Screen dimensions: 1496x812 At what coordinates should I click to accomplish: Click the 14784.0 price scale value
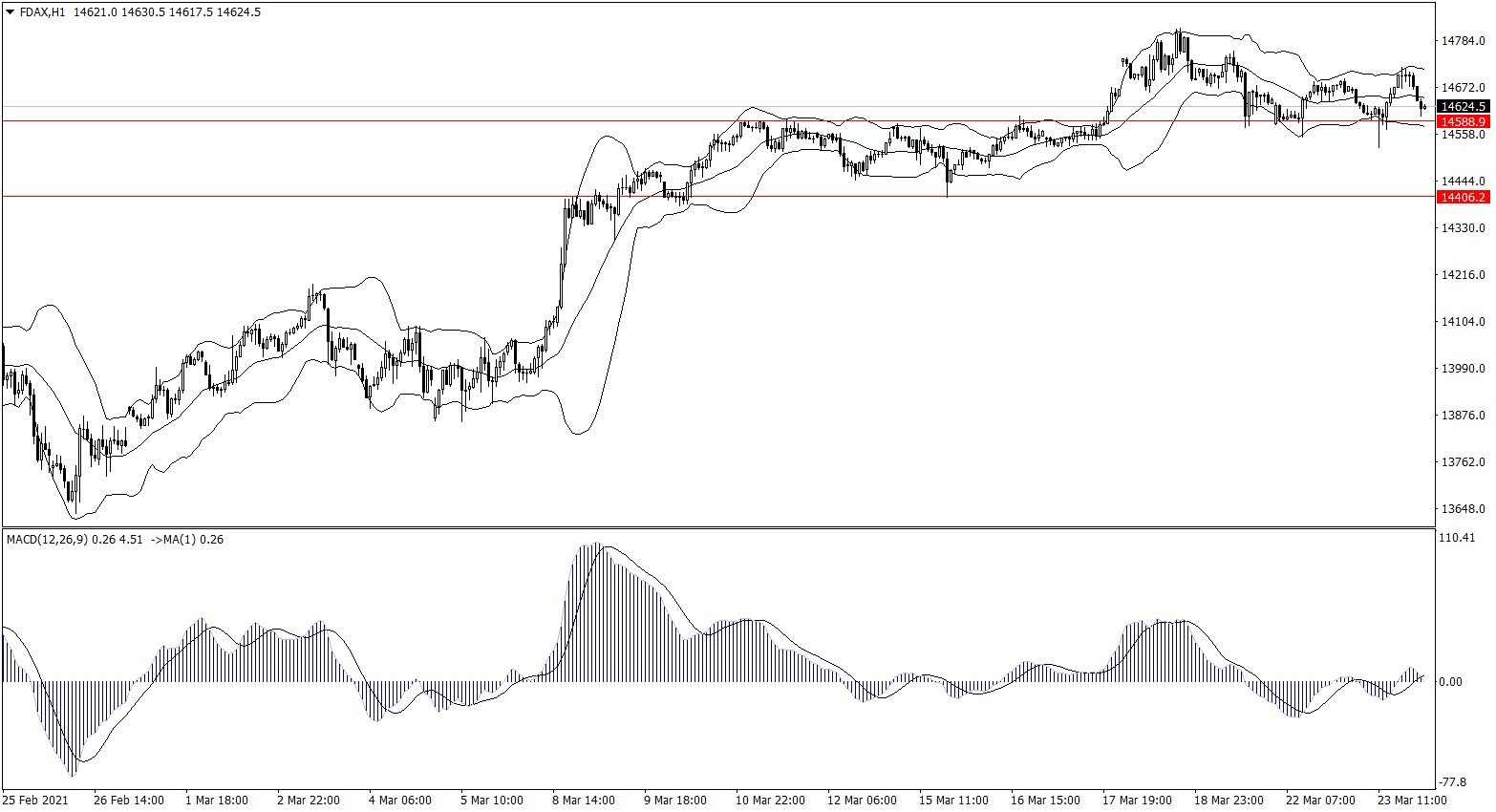coord(1463,41)
